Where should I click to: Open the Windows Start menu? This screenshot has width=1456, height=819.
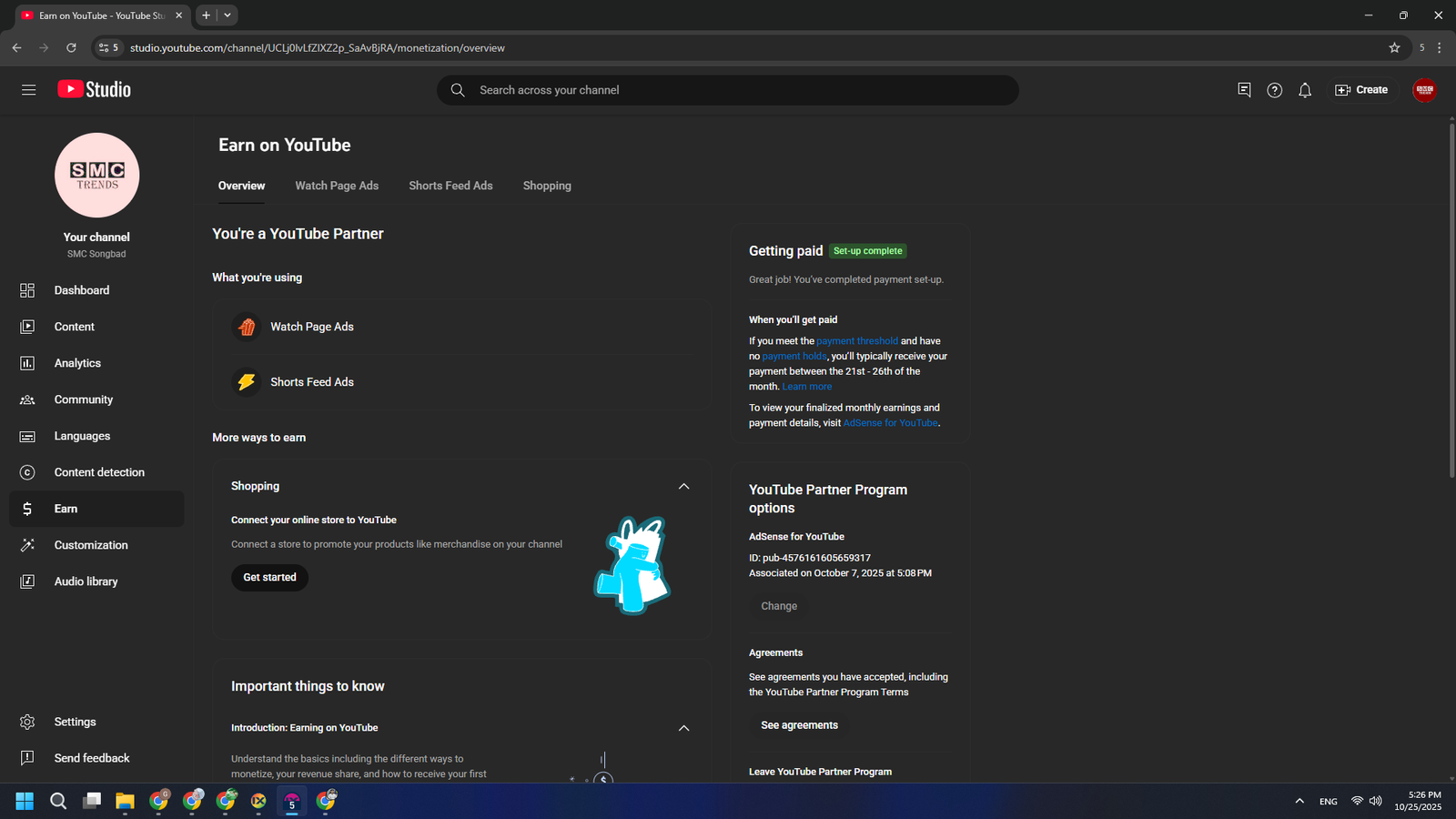pyautogui.click(x=25, y=801)
